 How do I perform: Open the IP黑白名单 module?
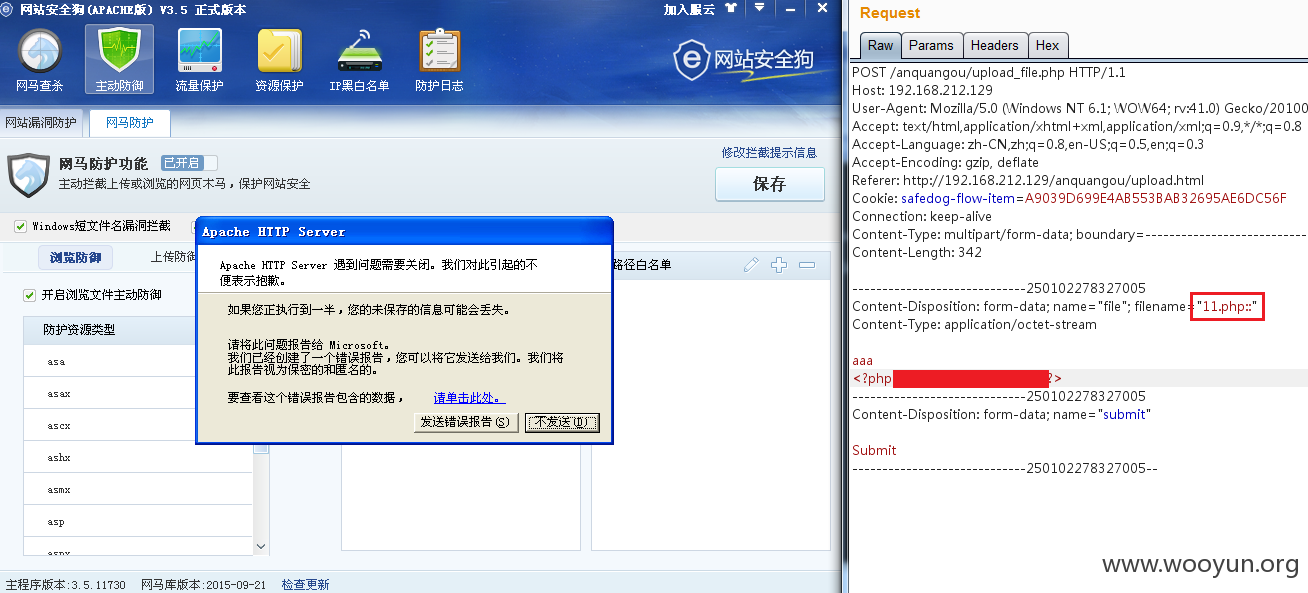[359, 61]
